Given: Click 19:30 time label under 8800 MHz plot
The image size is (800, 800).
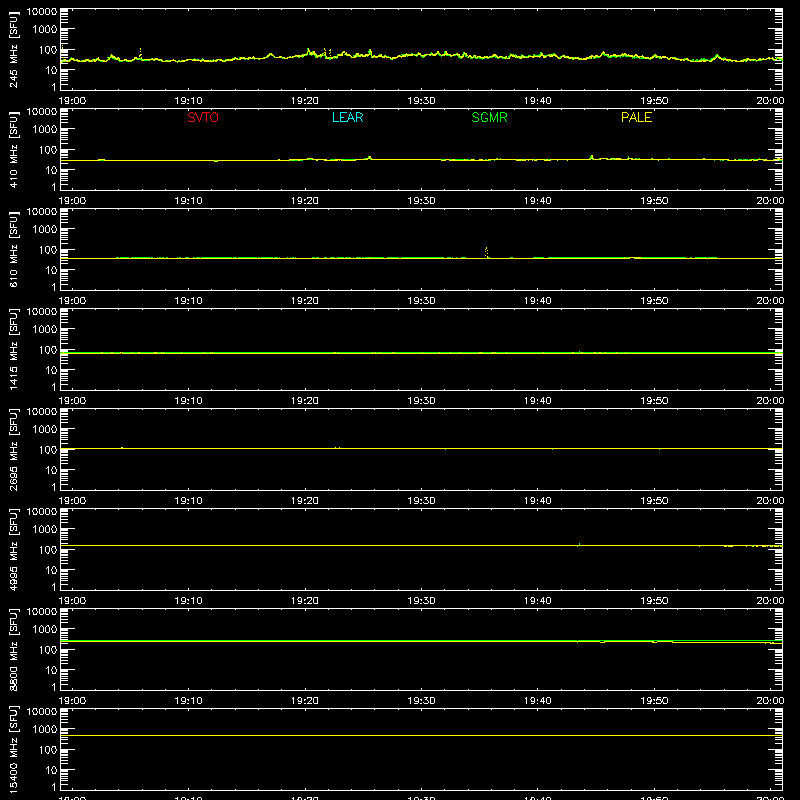Looking at the screenshot, I should tap(421, 701).
